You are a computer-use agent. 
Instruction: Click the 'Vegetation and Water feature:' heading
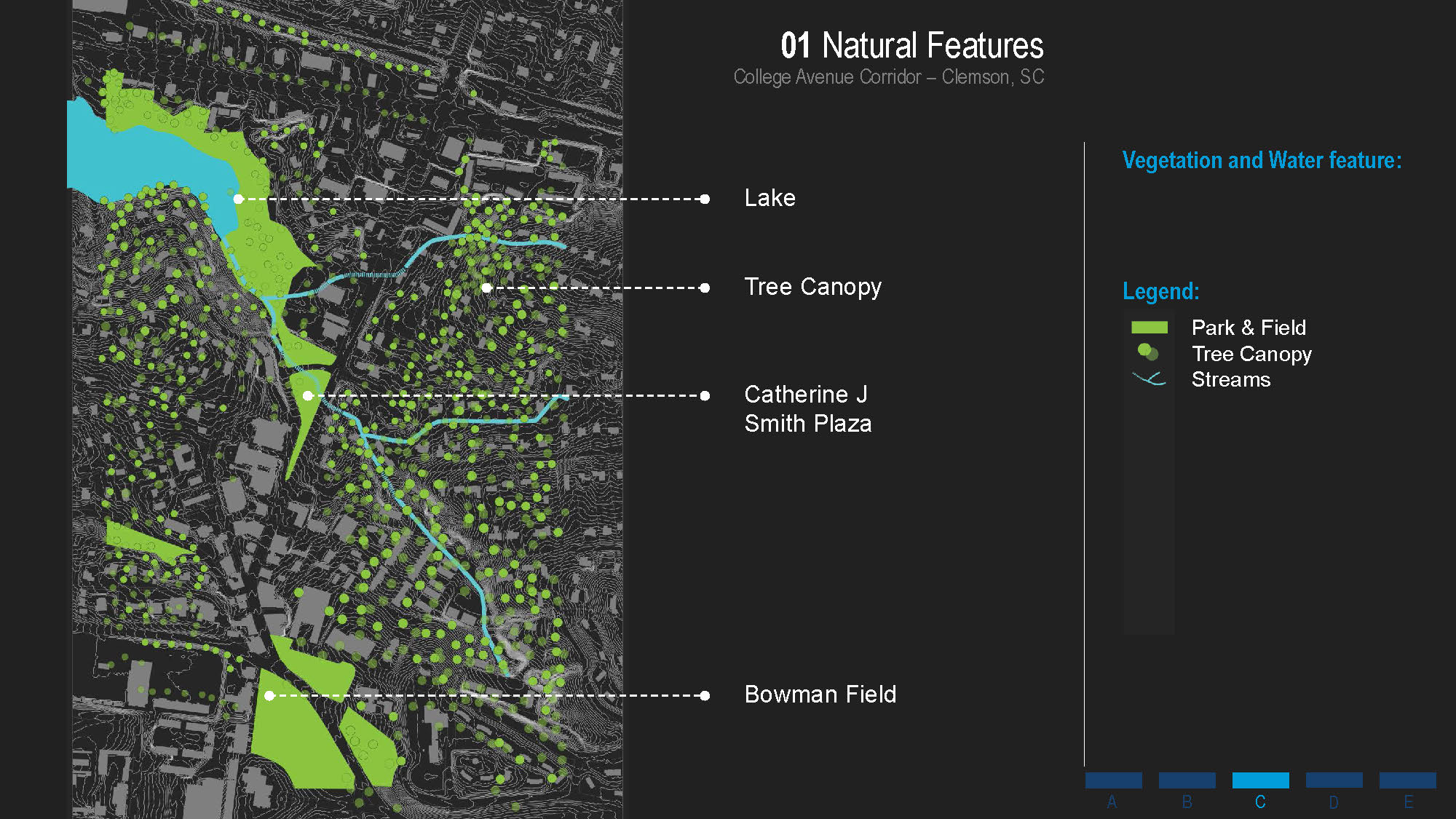[1262, 160]
